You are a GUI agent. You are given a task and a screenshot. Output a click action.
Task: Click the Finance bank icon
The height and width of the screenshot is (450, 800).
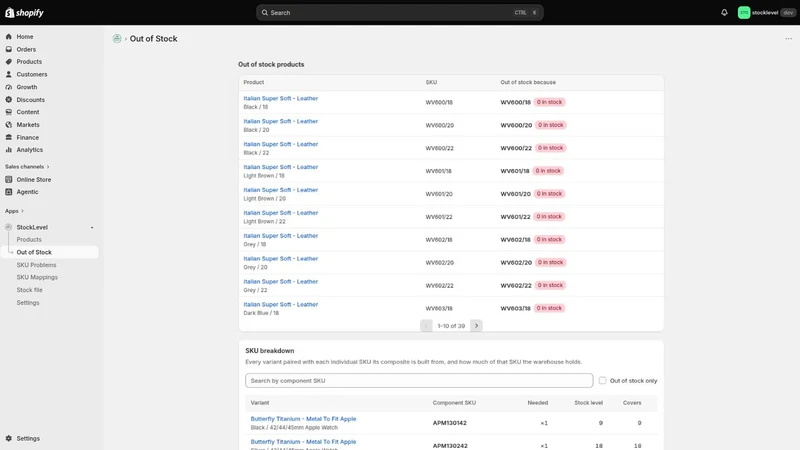coord(9,137)
